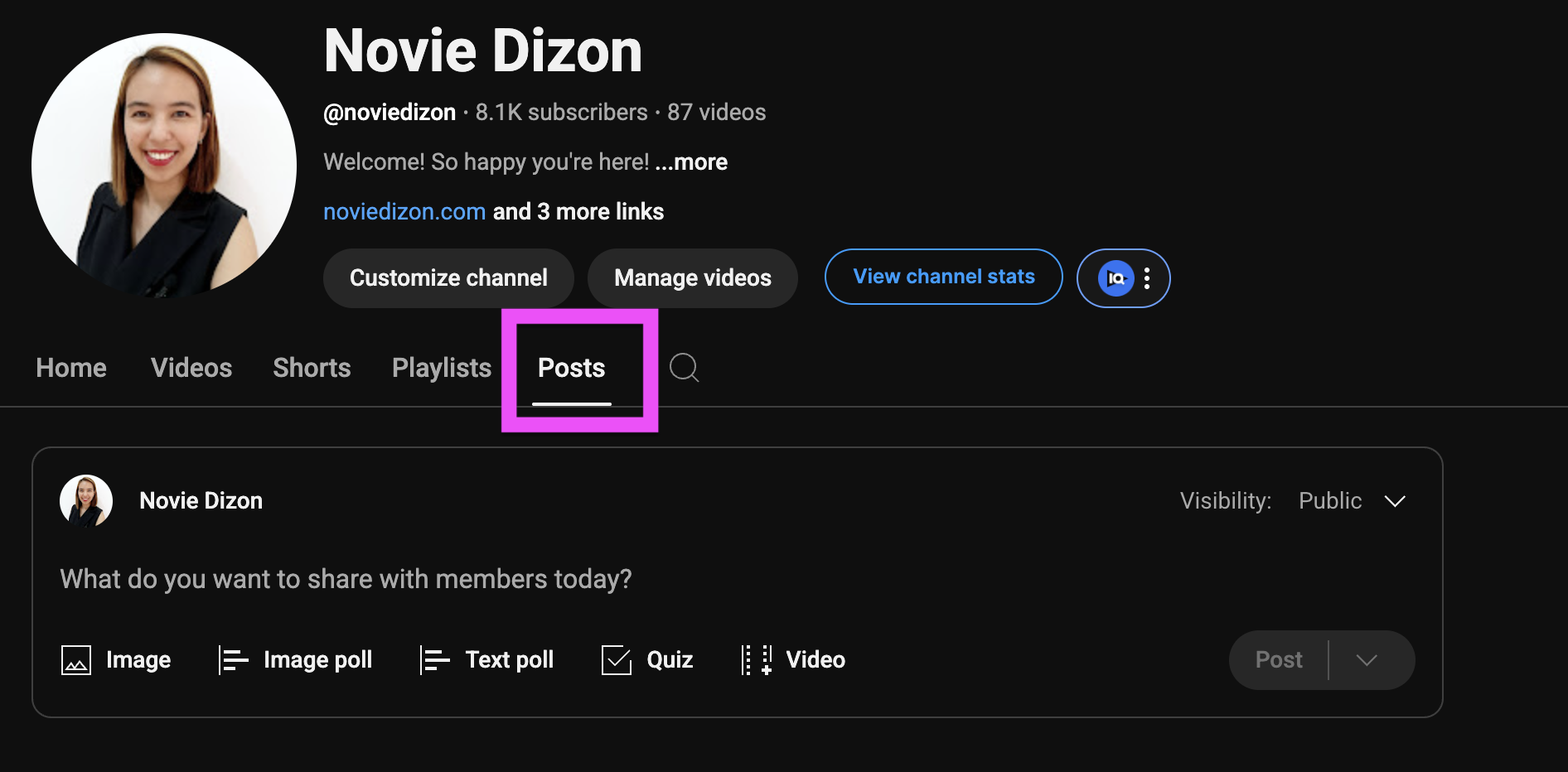This screenshot has width=1568, height=772.
Task: Add a Quiz to the post
Action: [647, 660]
